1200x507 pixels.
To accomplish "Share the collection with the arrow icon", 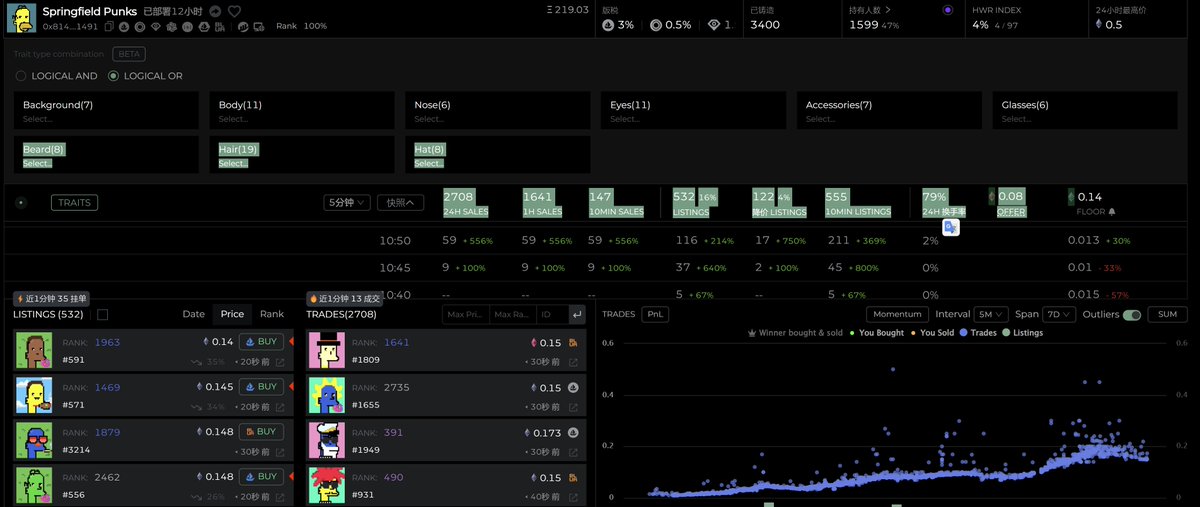I will pos(215,11).
